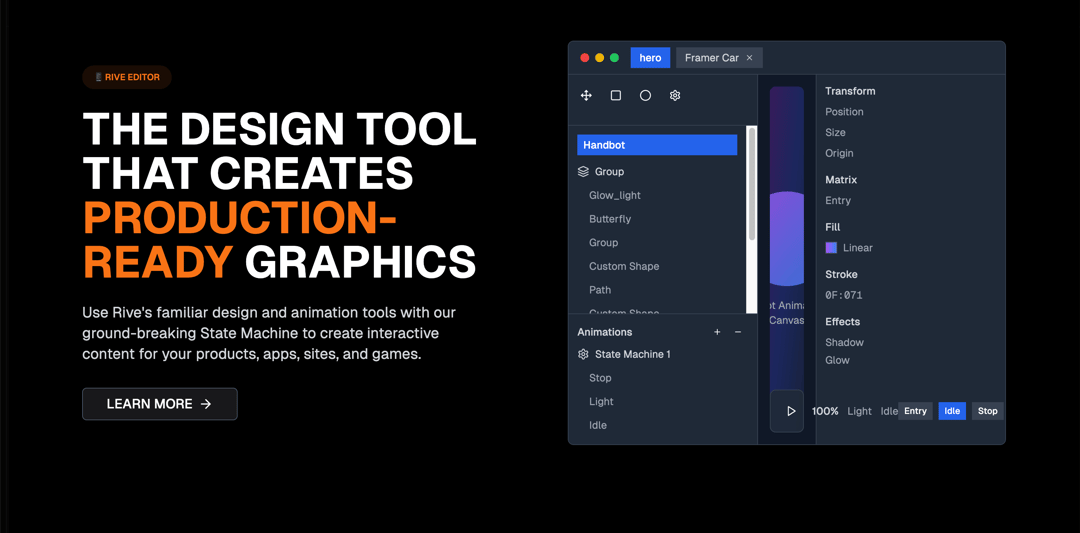Screen dimensions: 1080x533
Task: Remove animation with the minus icon
Action: tap(738, 332)
